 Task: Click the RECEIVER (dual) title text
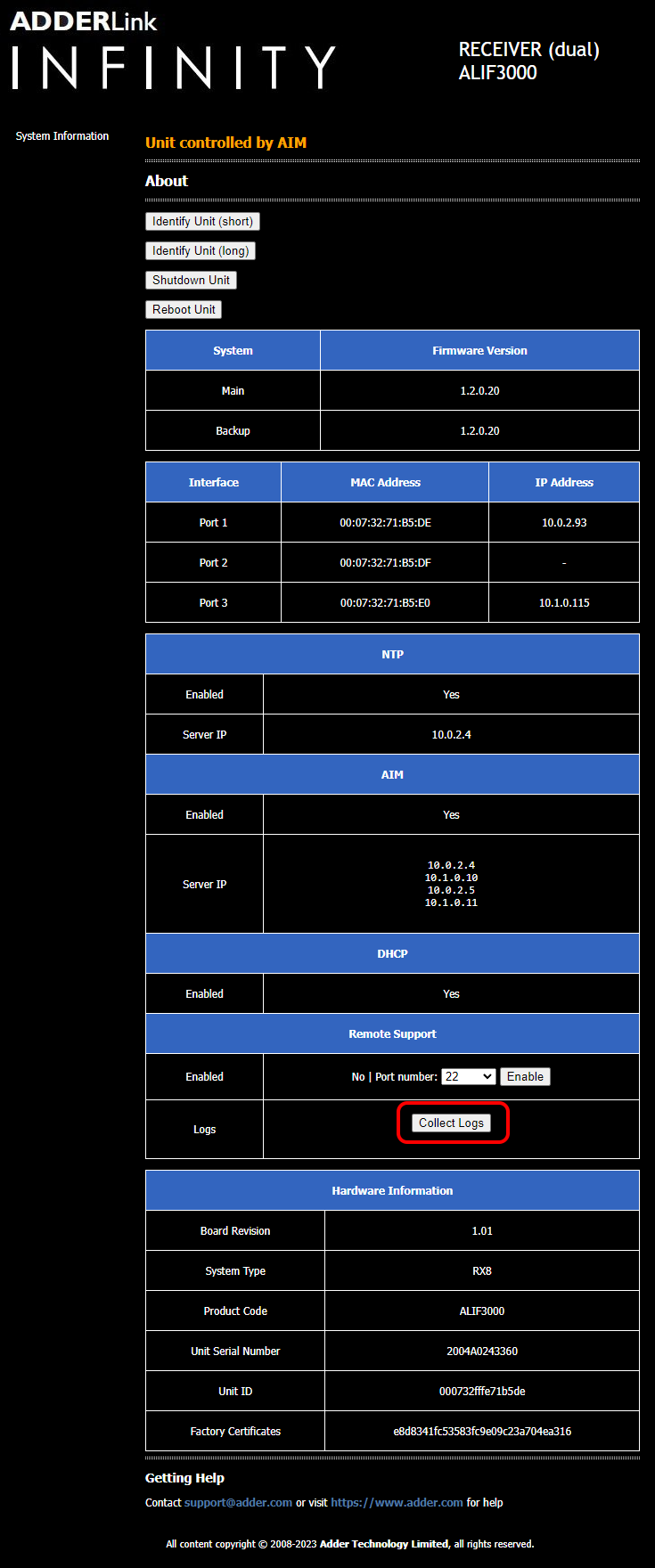click(x=528, y=50)
